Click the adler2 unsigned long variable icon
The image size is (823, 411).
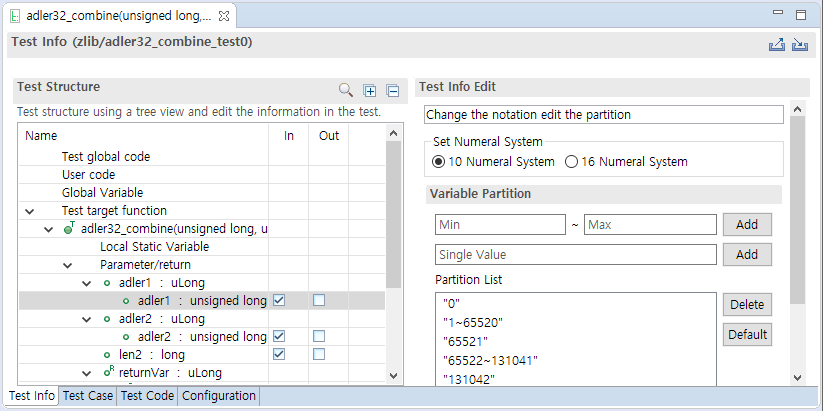[125, 336]
